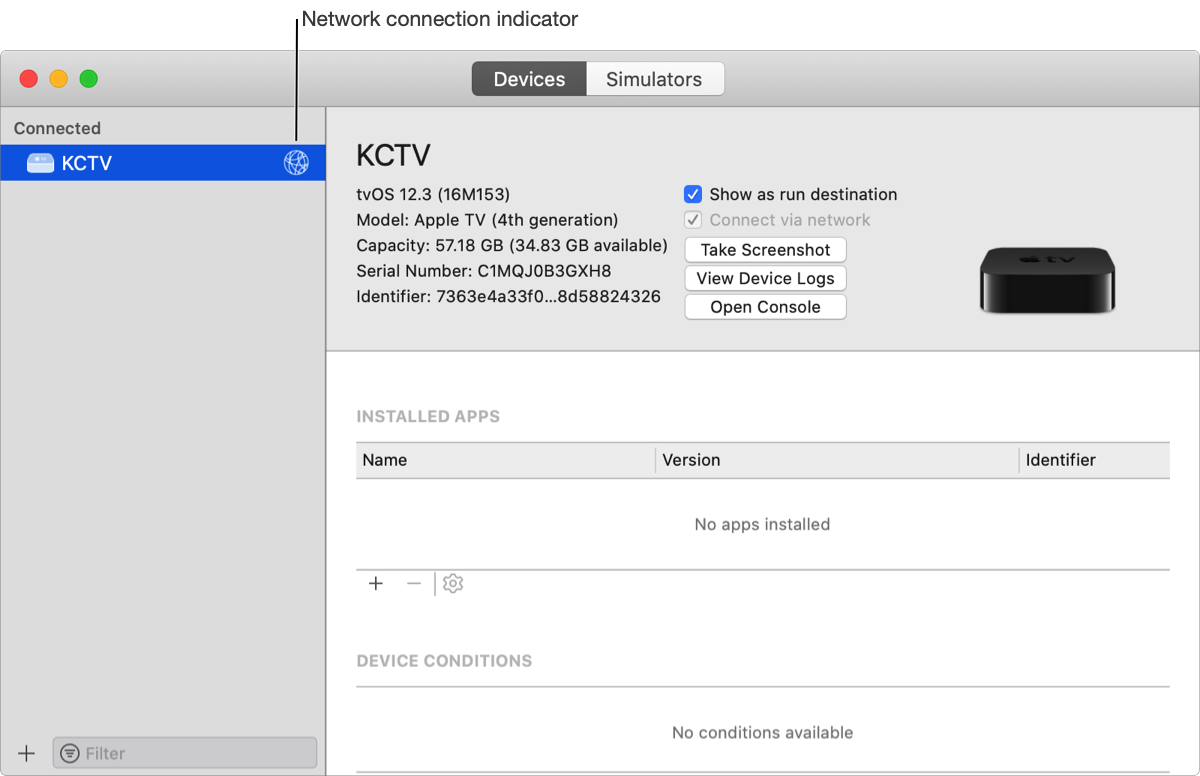Switch to the Simulators tab
This screenshot has width=1200, height=776.
coord(655,78)
